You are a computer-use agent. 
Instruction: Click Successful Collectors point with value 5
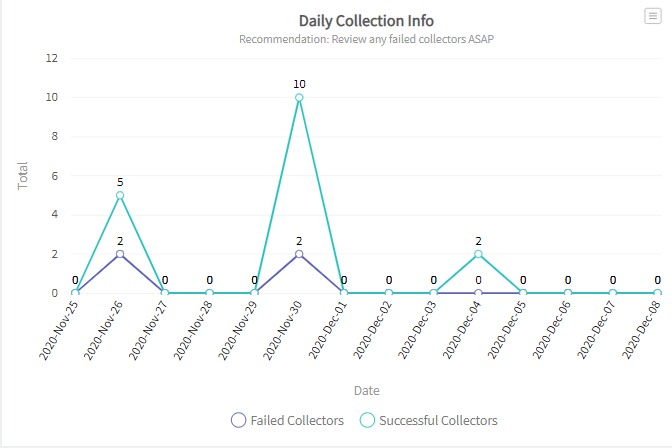click(x=120, y=195)
